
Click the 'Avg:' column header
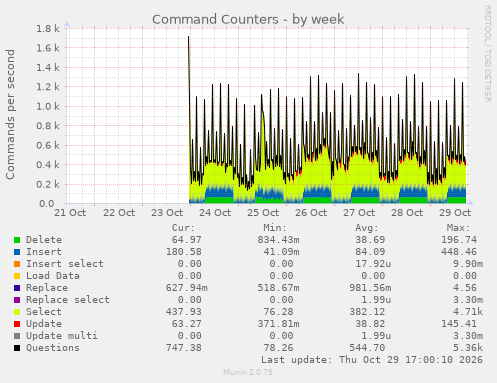[366, 228]
